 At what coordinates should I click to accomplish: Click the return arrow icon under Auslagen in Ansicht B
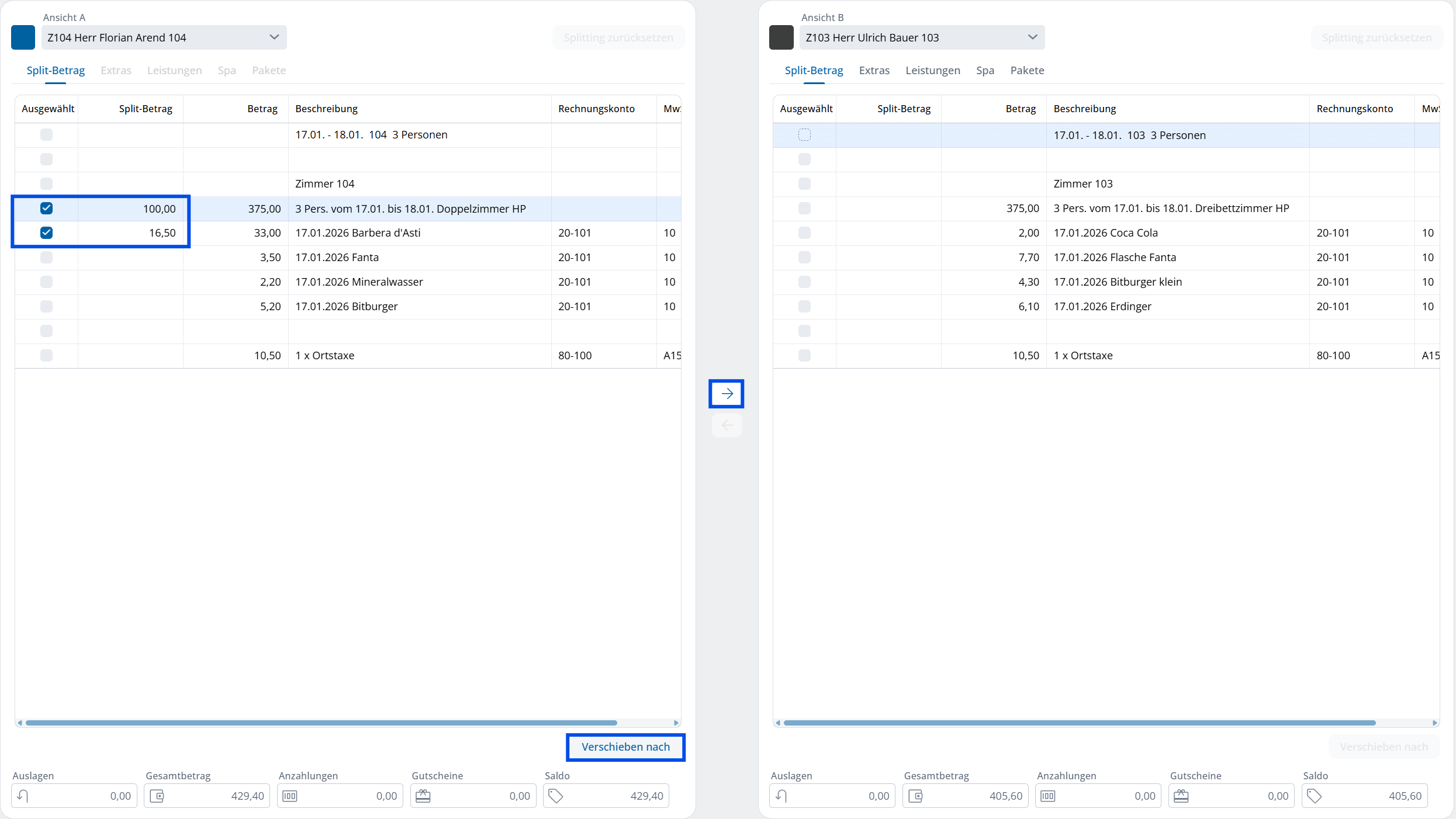pyautogui.click(x=781, y=796)
